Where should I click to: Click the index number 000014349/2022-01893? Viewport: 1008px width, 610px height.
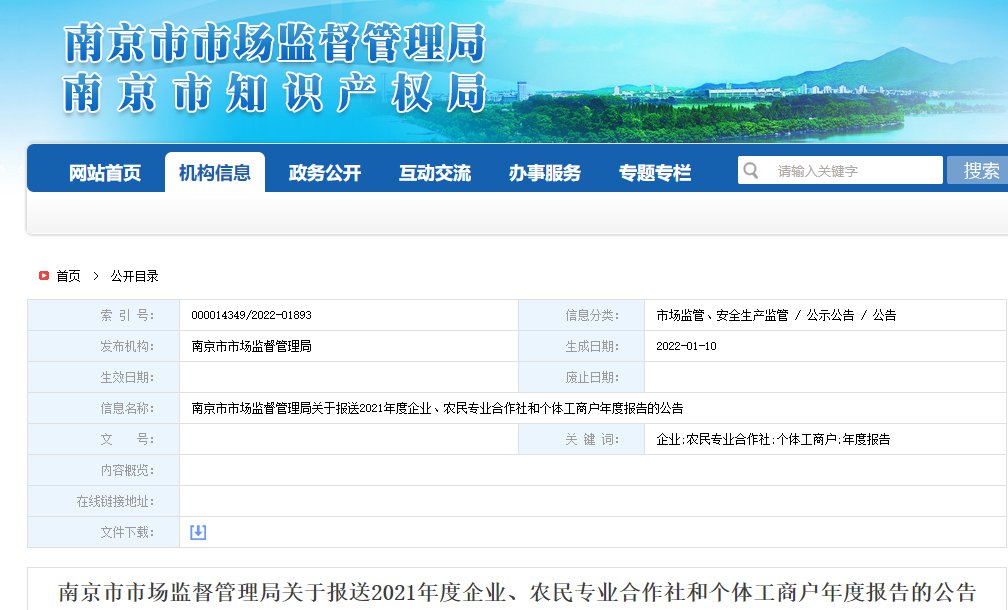point(251,315)
